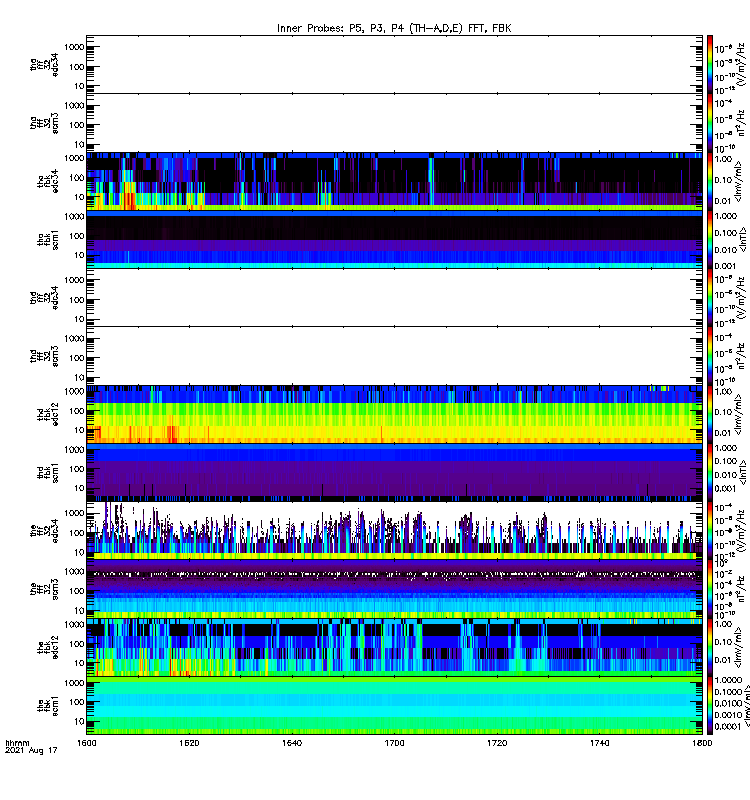This screenshot has width=750, height=800.
Task: Select the 'the fff 32 scm3' panel label
Action: (x=44, y=589)
